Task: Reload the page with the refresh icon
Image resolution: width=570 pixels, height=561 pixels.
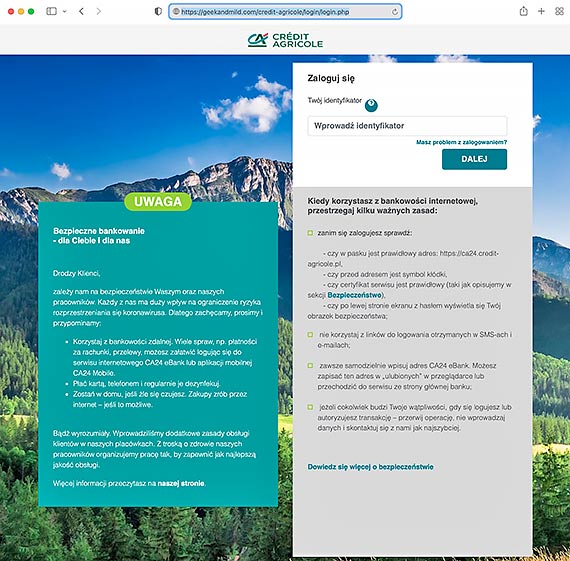Action: point(394,12)
